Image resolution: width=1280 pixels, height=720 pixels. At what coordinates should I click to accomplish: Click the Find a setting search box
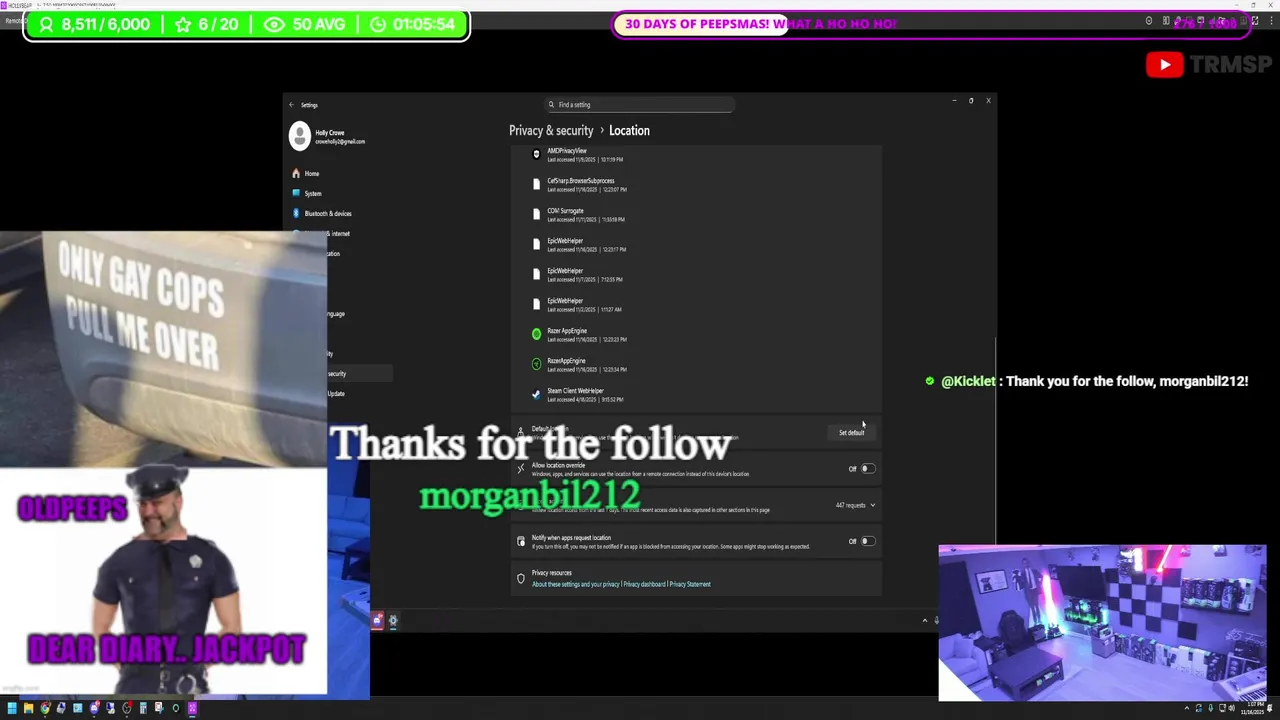639,104
